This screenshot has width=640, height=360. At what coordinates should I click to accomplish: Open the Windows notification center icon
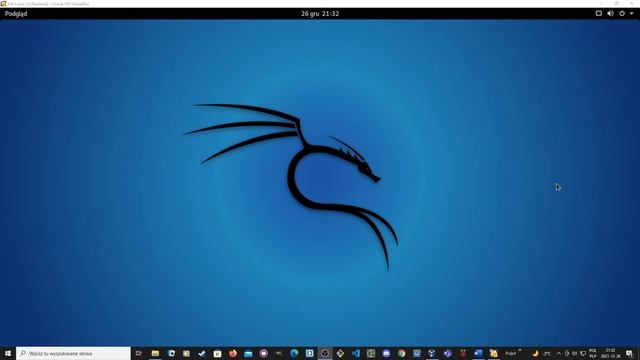629,353
